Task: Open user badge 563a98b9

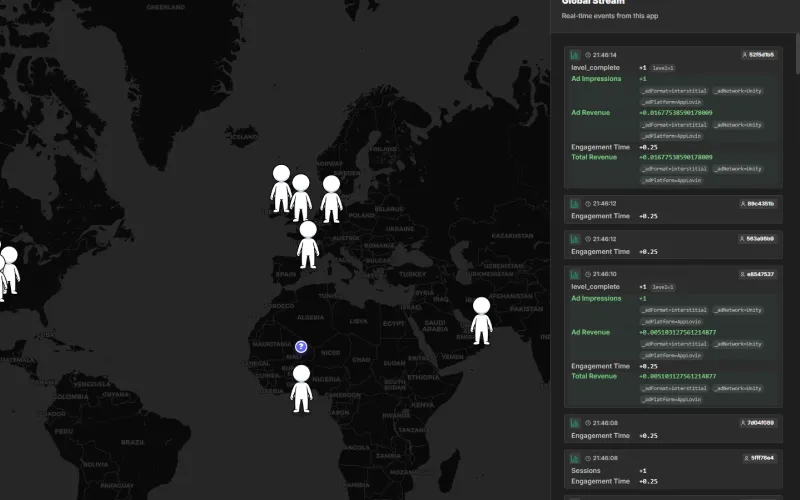Action: coord(757,239)
